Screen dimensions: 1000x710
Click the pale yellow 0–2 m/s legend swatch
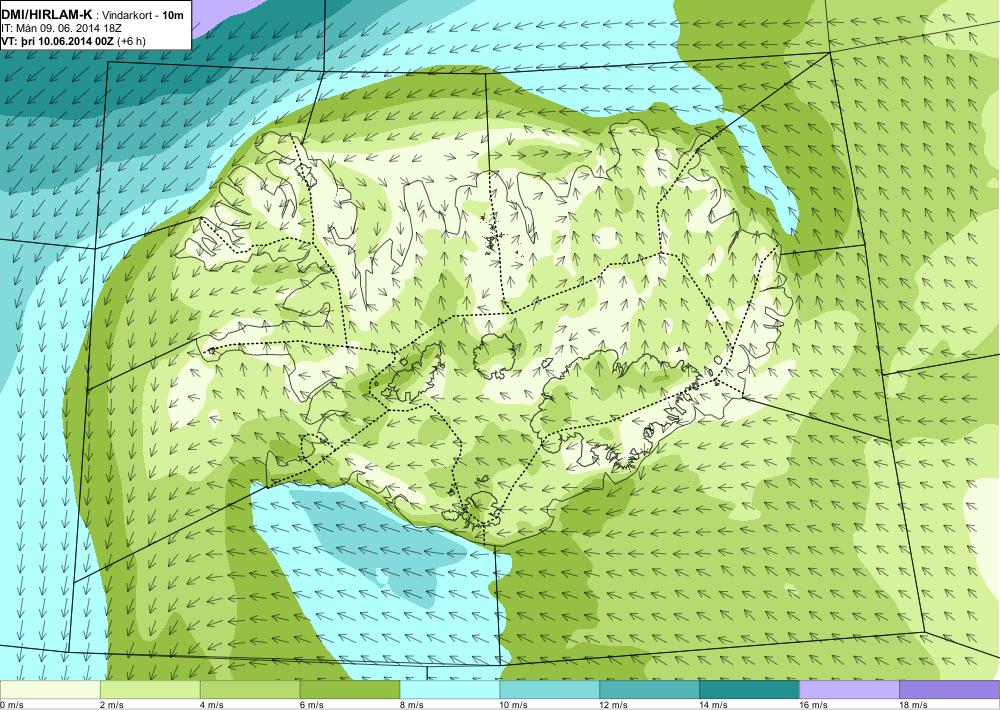[x=50, y=690]
